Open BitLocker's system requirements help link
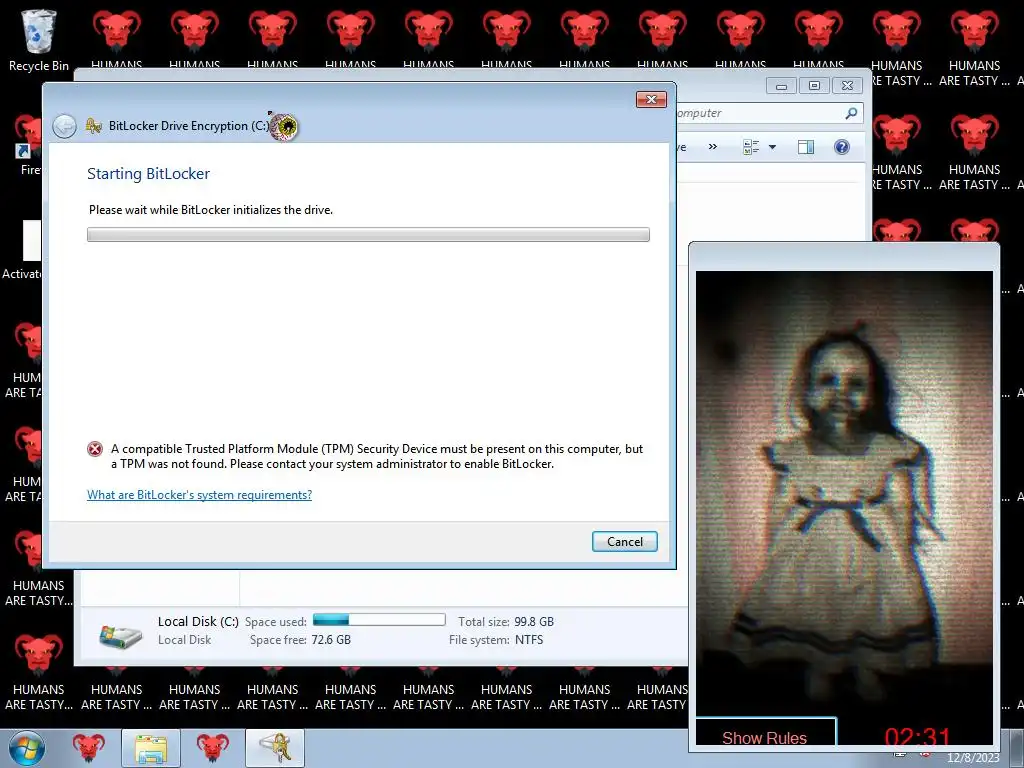Viewport: 1024px width, 768px height. (199, 495)
